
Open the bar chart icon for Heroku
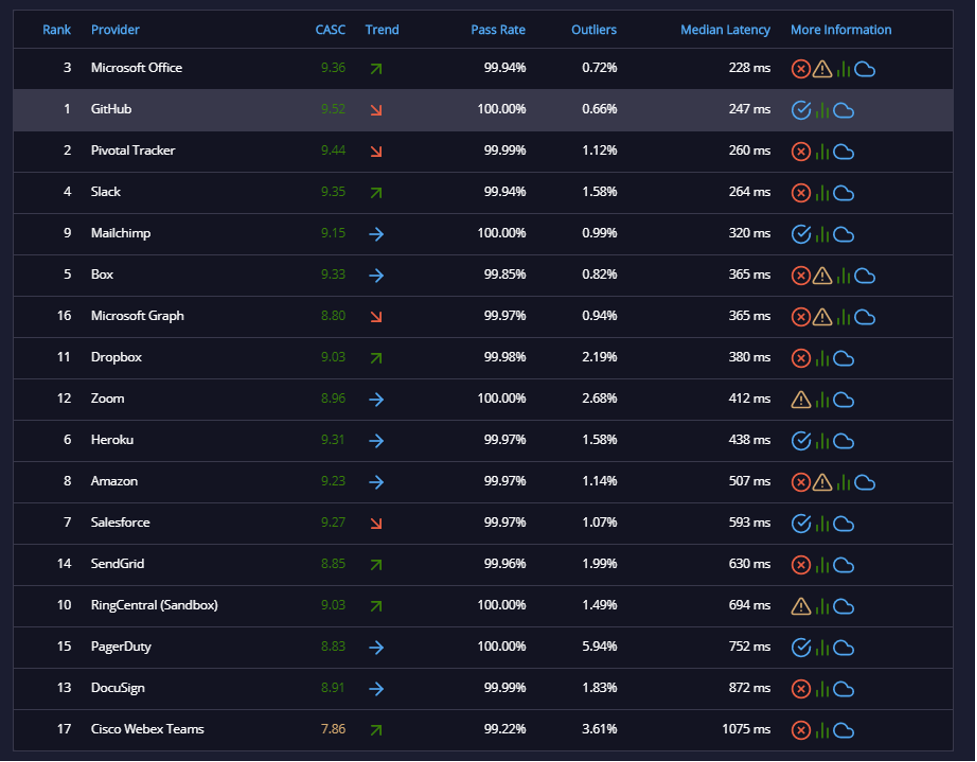pyautogui.click(x=822, y=441)
